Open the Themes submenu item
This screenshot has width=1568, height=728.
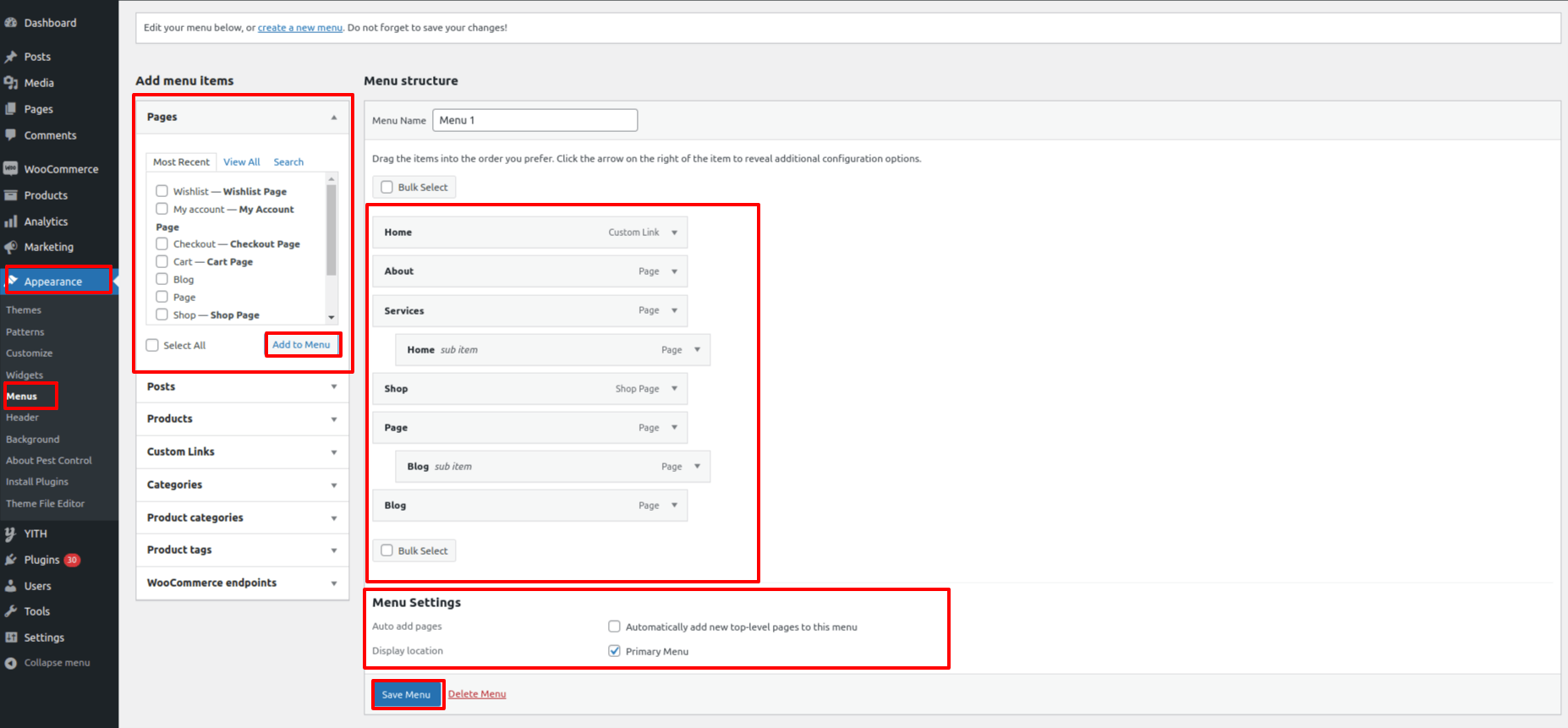pyautogui.click(x=24, y=310)
